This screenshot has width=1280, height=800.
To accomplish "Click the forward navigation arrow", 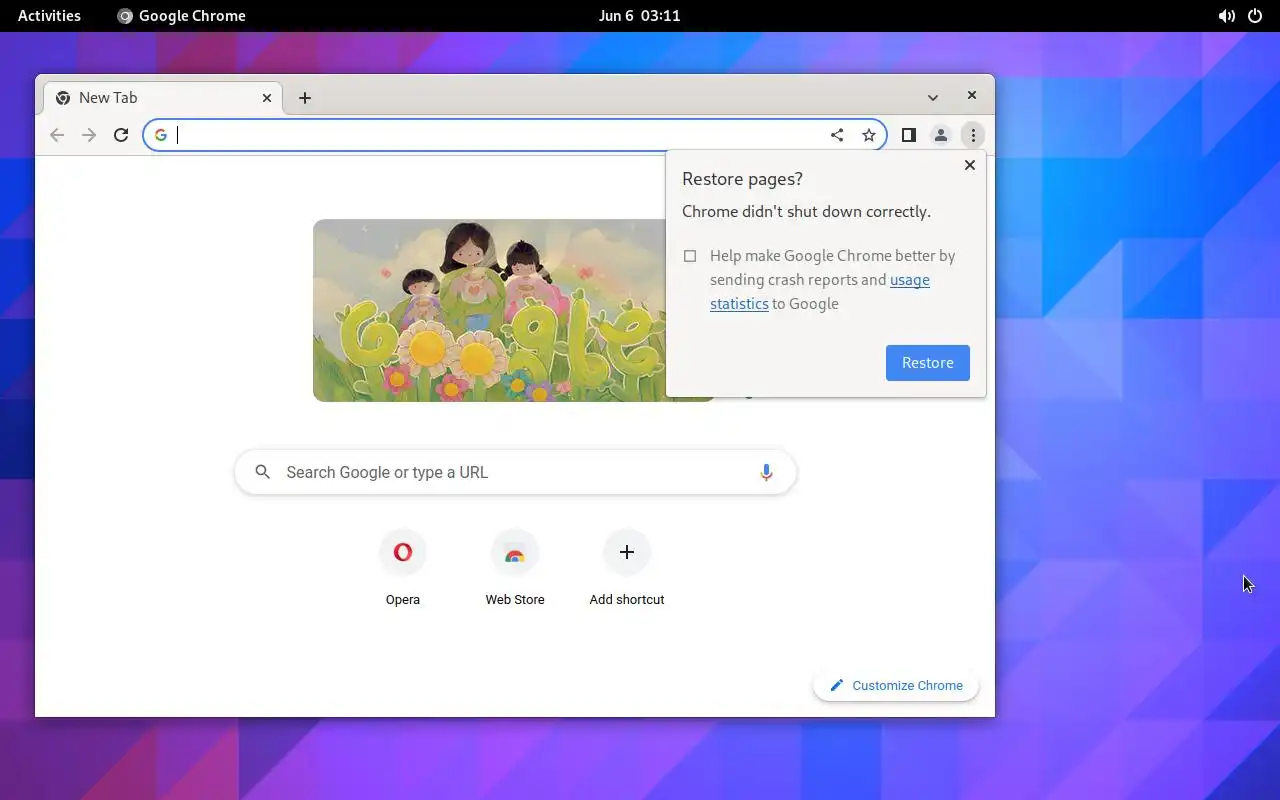I will (x=89, y=135).
